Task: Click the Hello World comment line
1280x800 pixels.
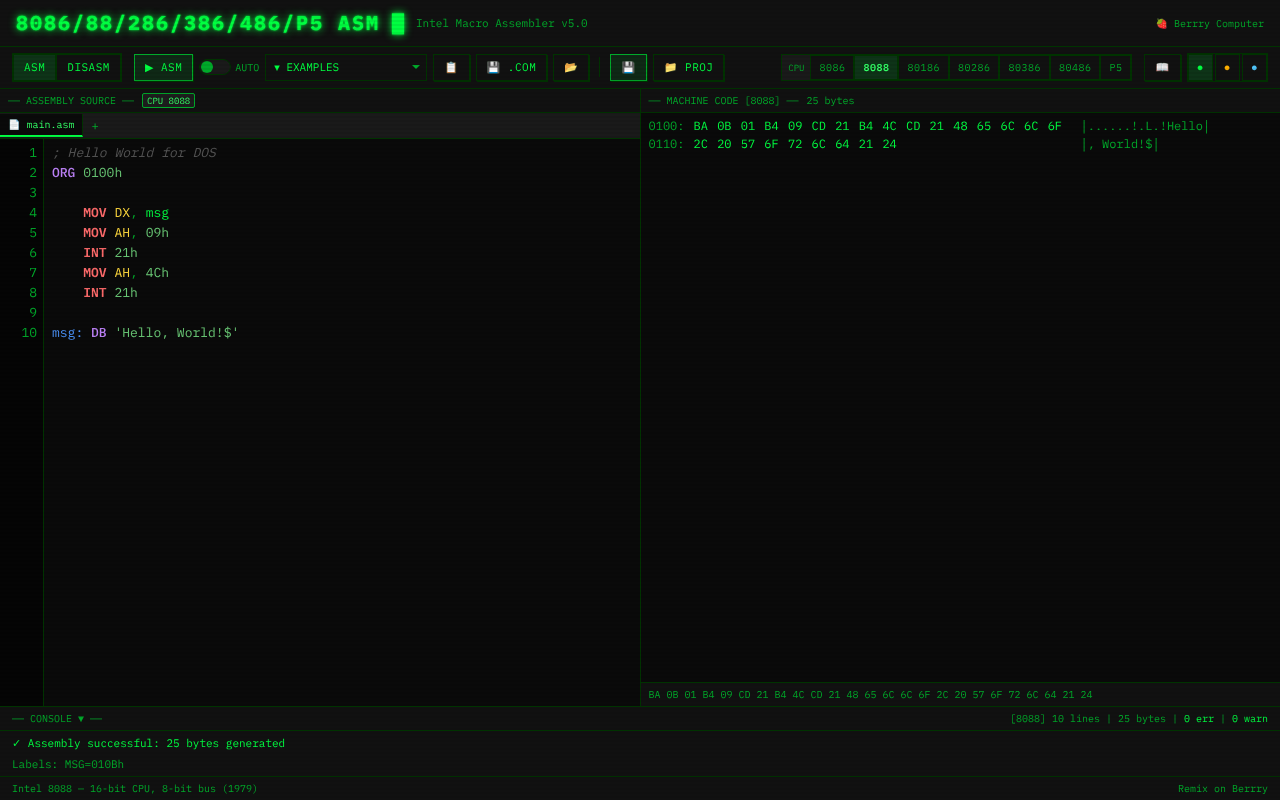Action: pos(134,153)
